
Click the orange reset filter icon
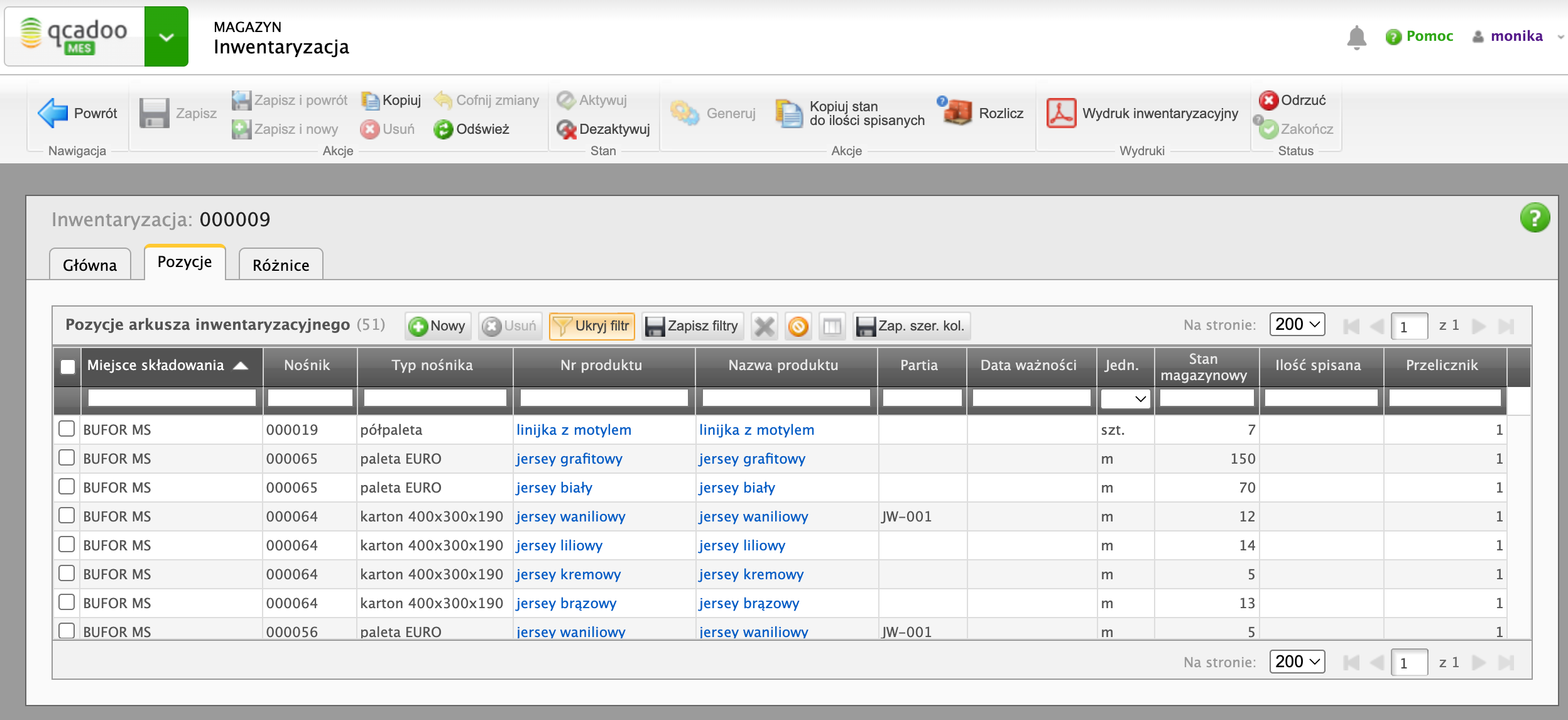[798, 326]
